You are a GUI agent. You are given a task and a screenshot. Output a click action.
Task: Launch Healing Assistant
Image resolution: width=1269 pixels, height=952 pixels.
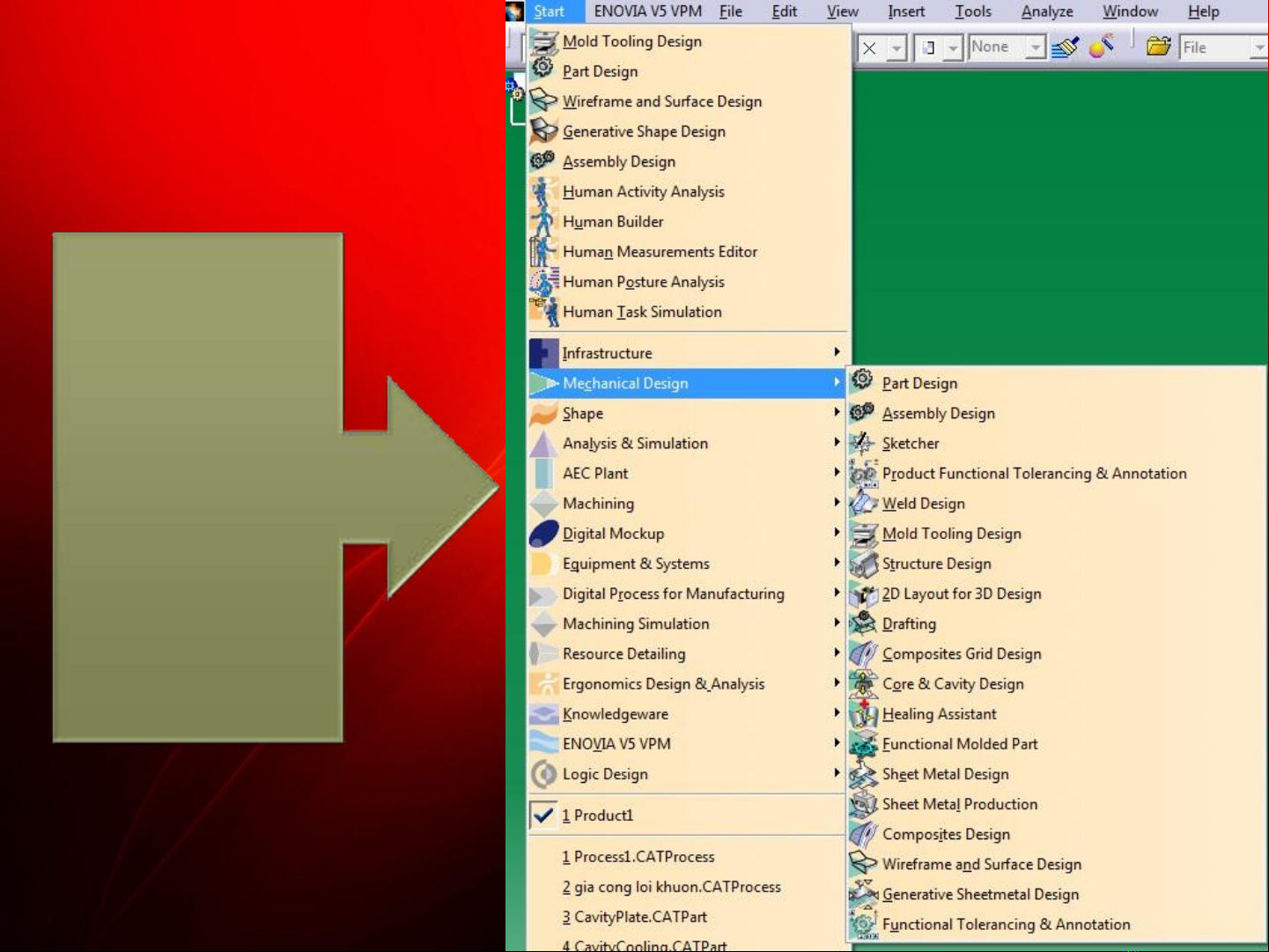pyautogui.click(x=1057, y=713)
